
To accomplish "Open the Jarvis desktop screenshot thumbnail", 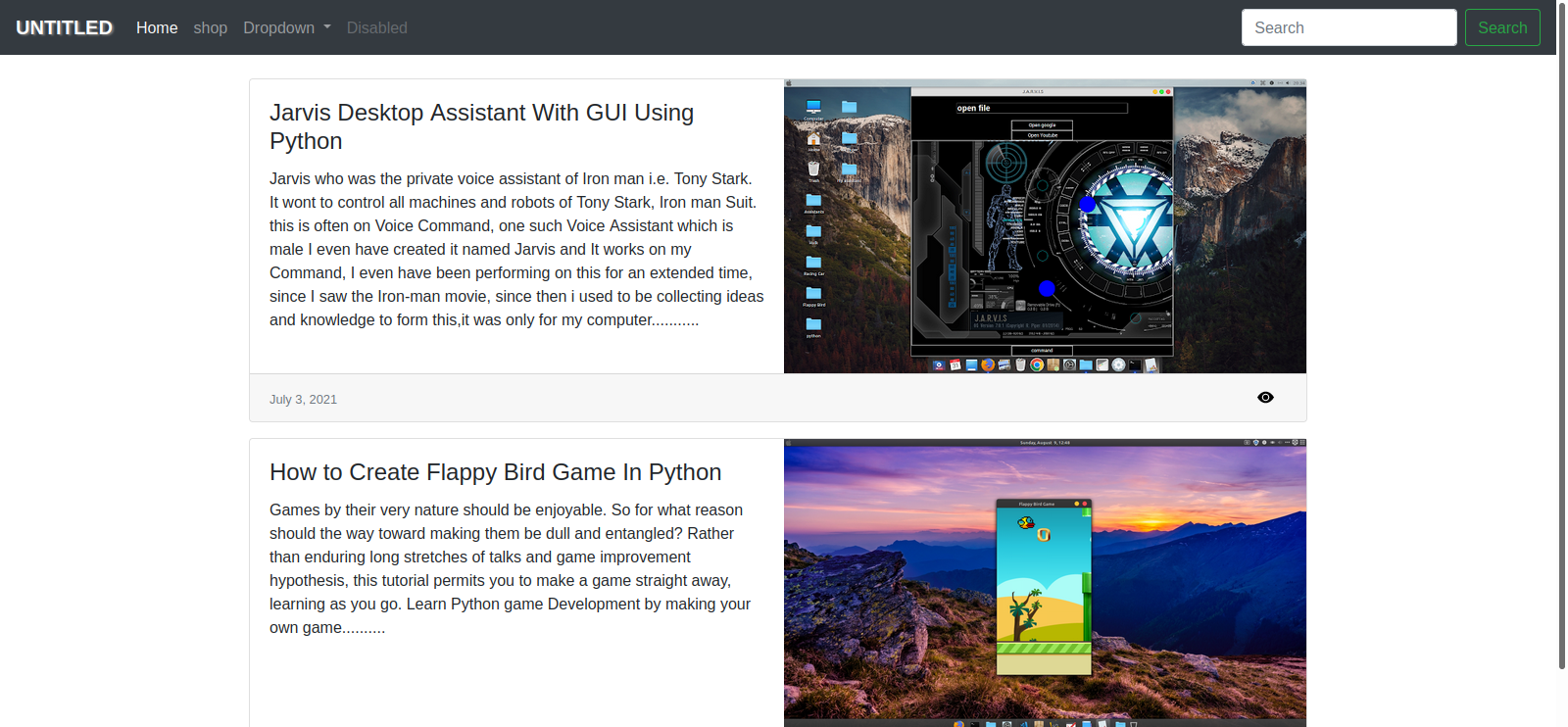I will [x=1045, y=226].
